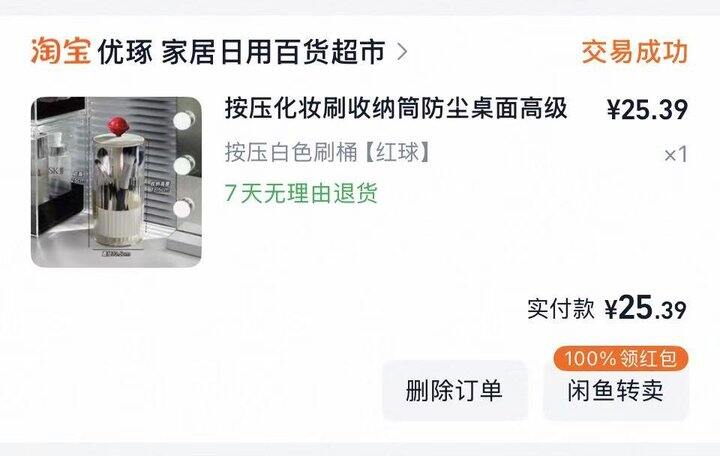Image resolution: width=720 pixels, height=456 pixels.
Task: Click the top mirror light bulb in the thumbnail
Action: point(183,121)
